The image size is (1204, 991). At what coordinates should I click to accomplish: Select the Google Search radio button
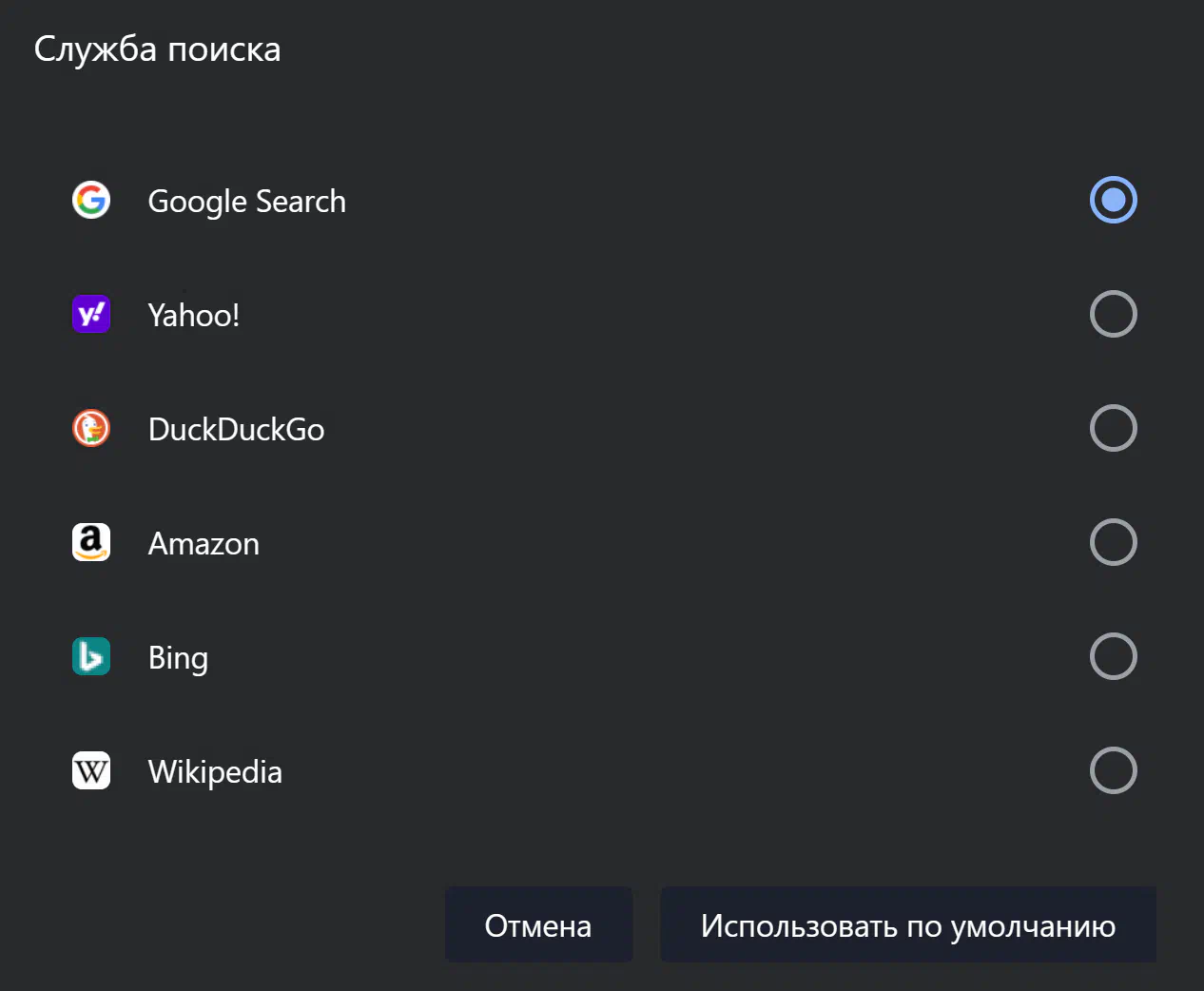pos(1113,200)
